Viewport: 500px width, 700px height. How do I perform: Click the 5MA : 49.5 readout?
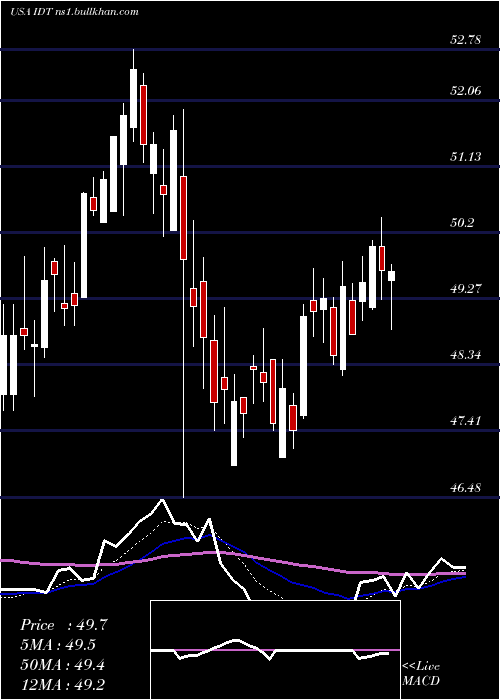58,645
